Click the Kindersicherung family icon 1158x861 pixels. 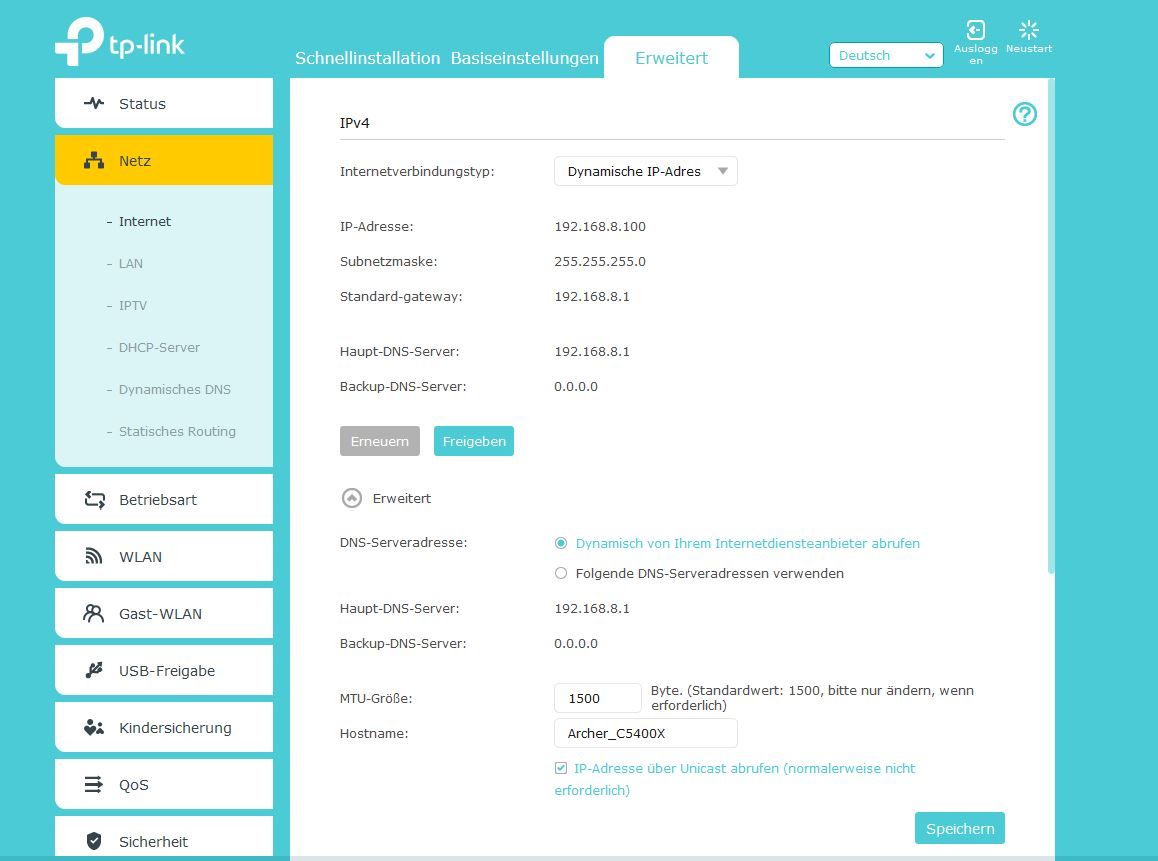click(x=94, y=727)
